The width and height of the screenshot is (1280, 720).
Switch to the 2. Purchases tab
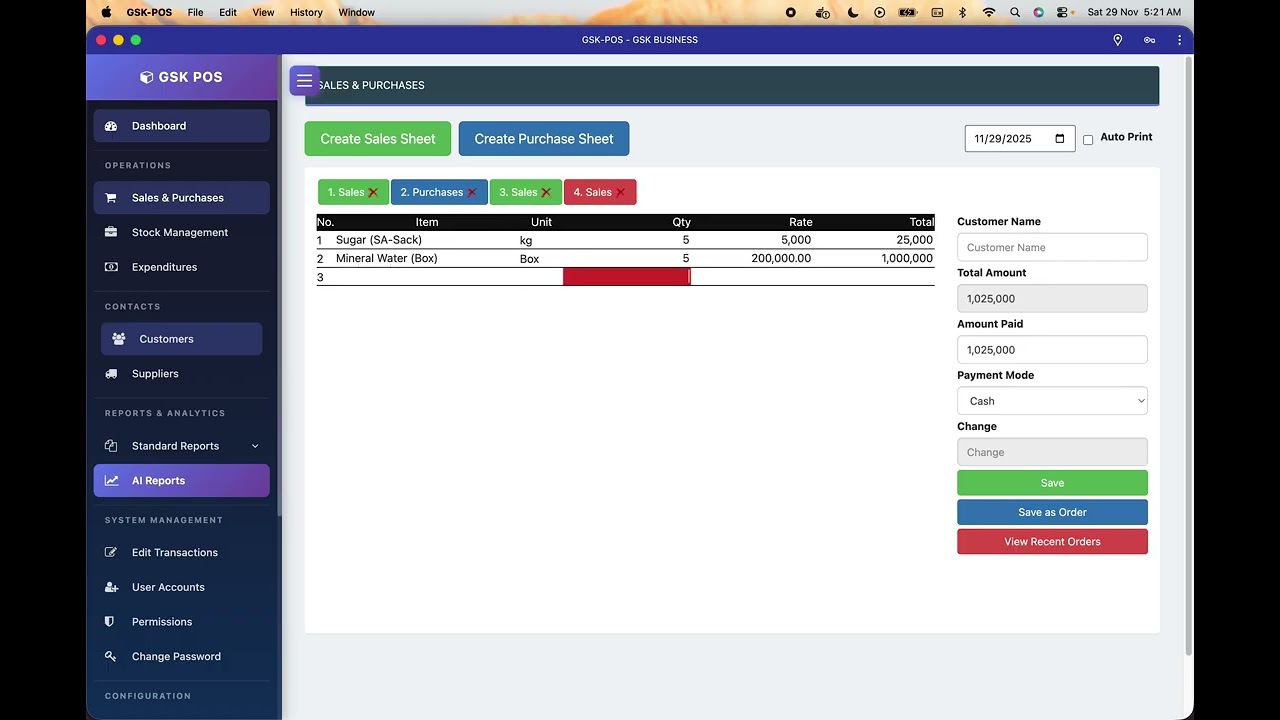(x=432, y=192)
